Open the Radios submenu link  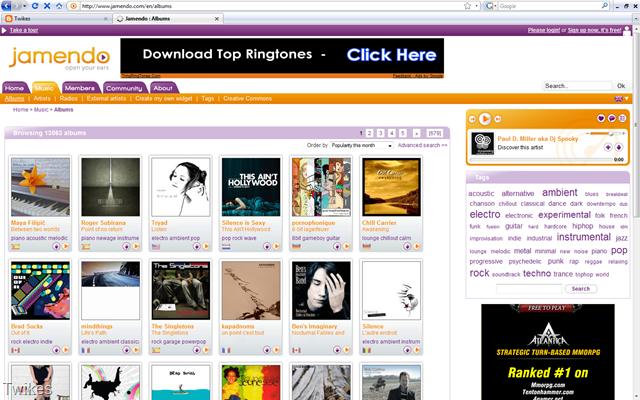coord(68,98)
